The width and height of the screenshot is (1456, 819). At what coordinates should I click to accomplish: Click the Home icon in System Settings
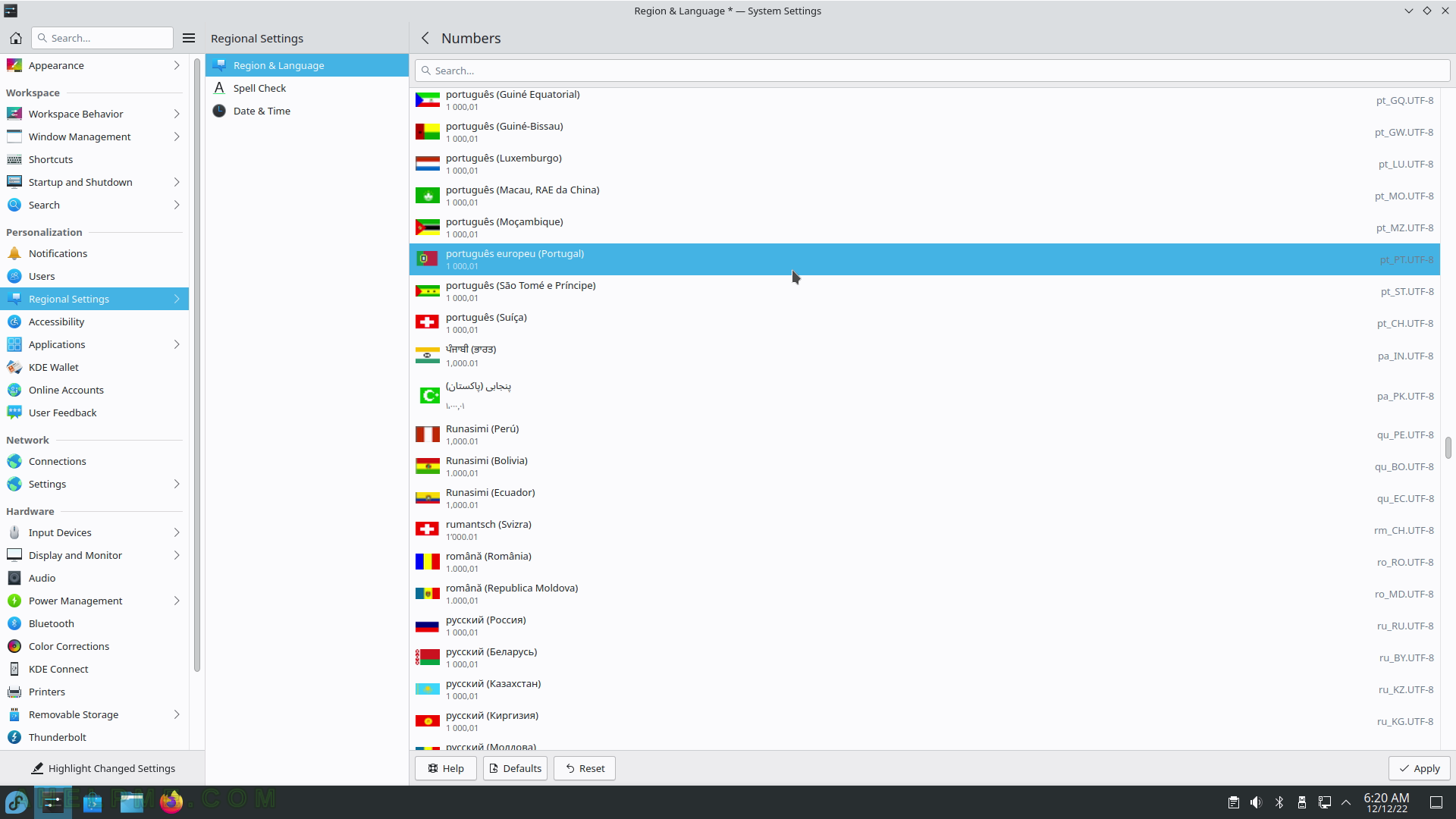pos(15,38)
